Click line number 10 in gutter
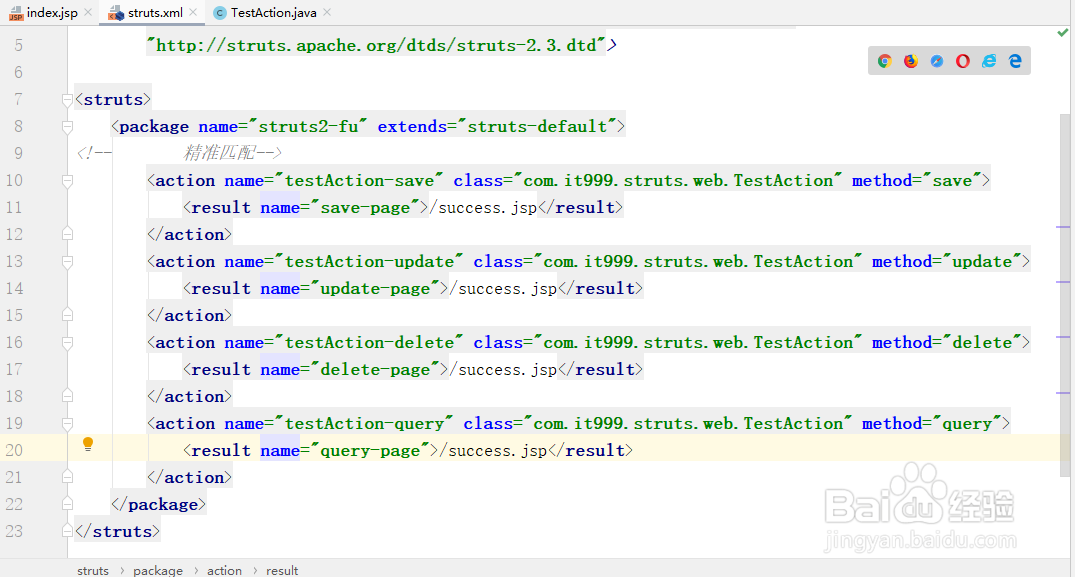The height and width of the screenshot is (577, 1075). click(x=14, y=180)
